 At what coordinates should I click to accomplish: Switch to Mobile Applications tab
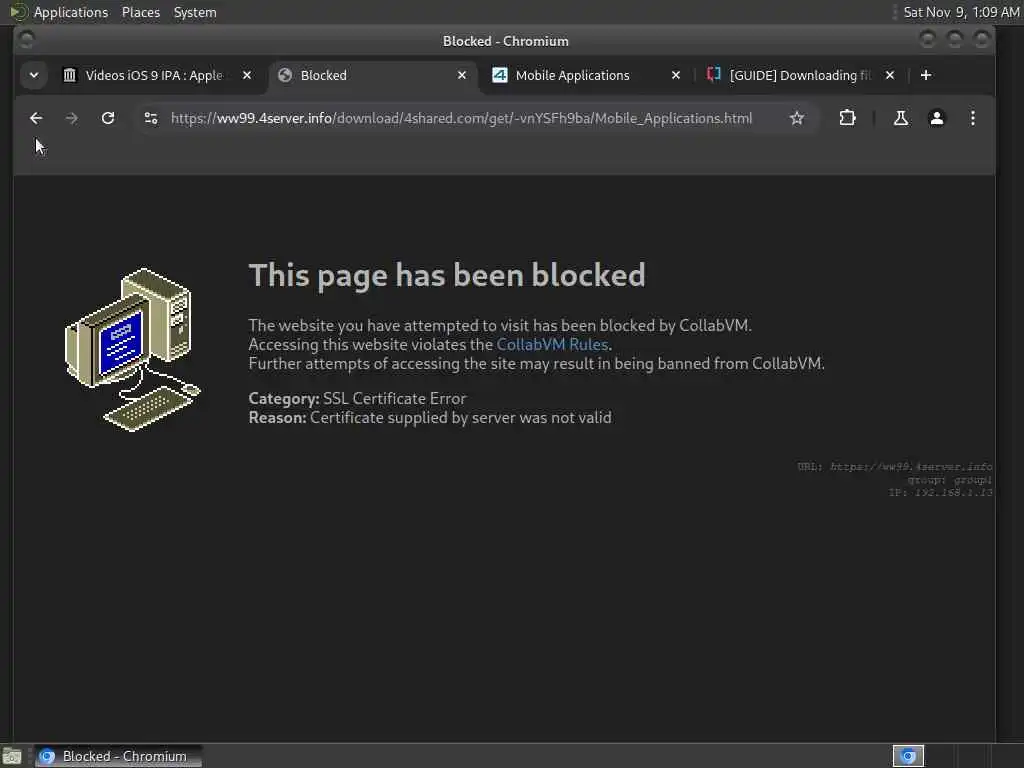[x=572, y=75]
